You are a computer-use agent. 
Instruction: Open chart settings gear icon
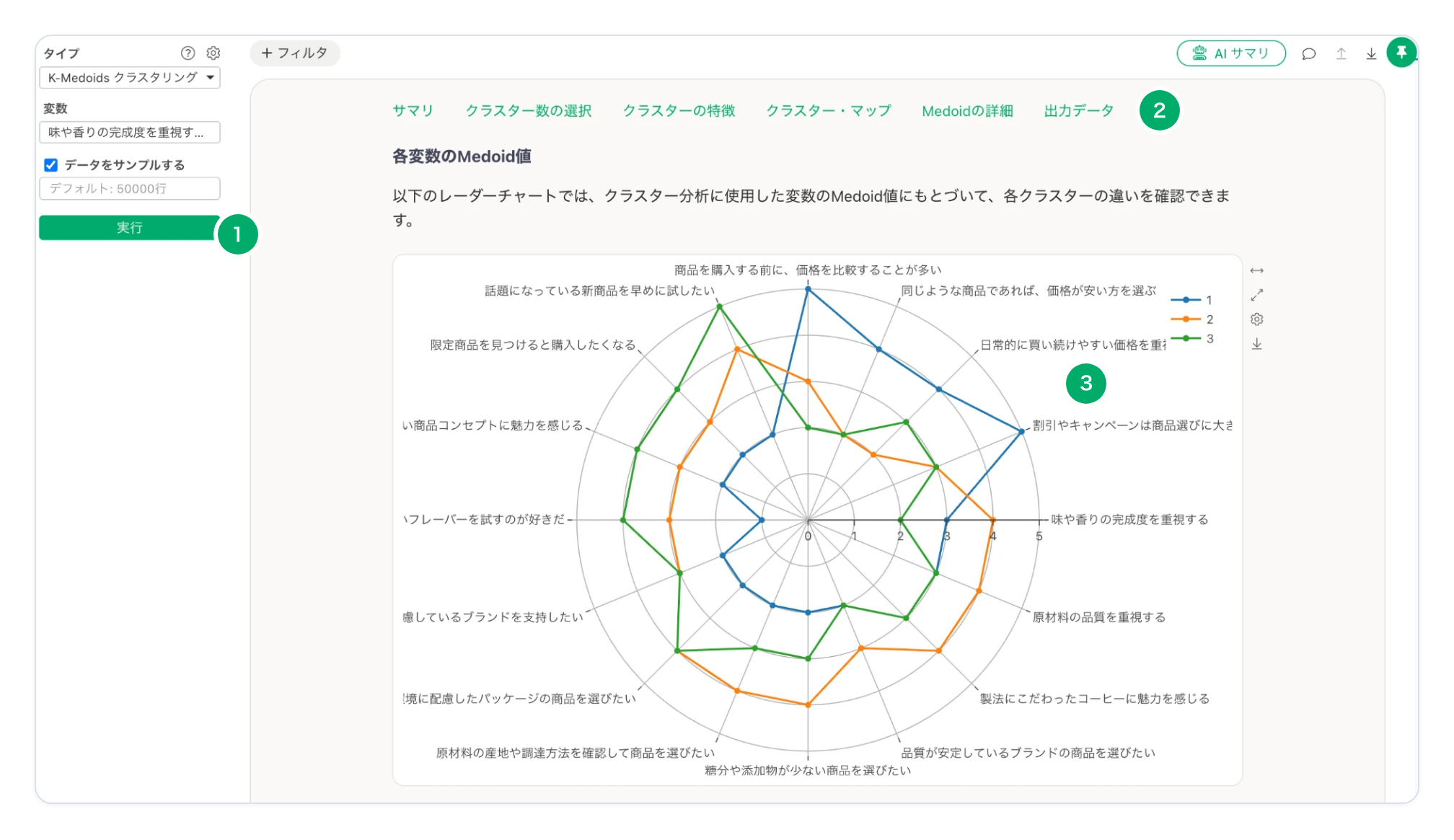(1257, 319)
